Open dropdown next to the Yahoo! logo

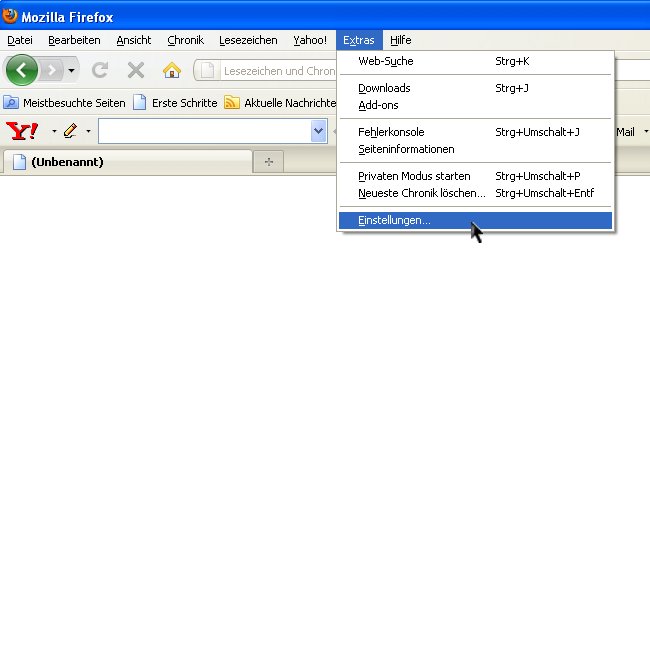click(x=54, y=131)
